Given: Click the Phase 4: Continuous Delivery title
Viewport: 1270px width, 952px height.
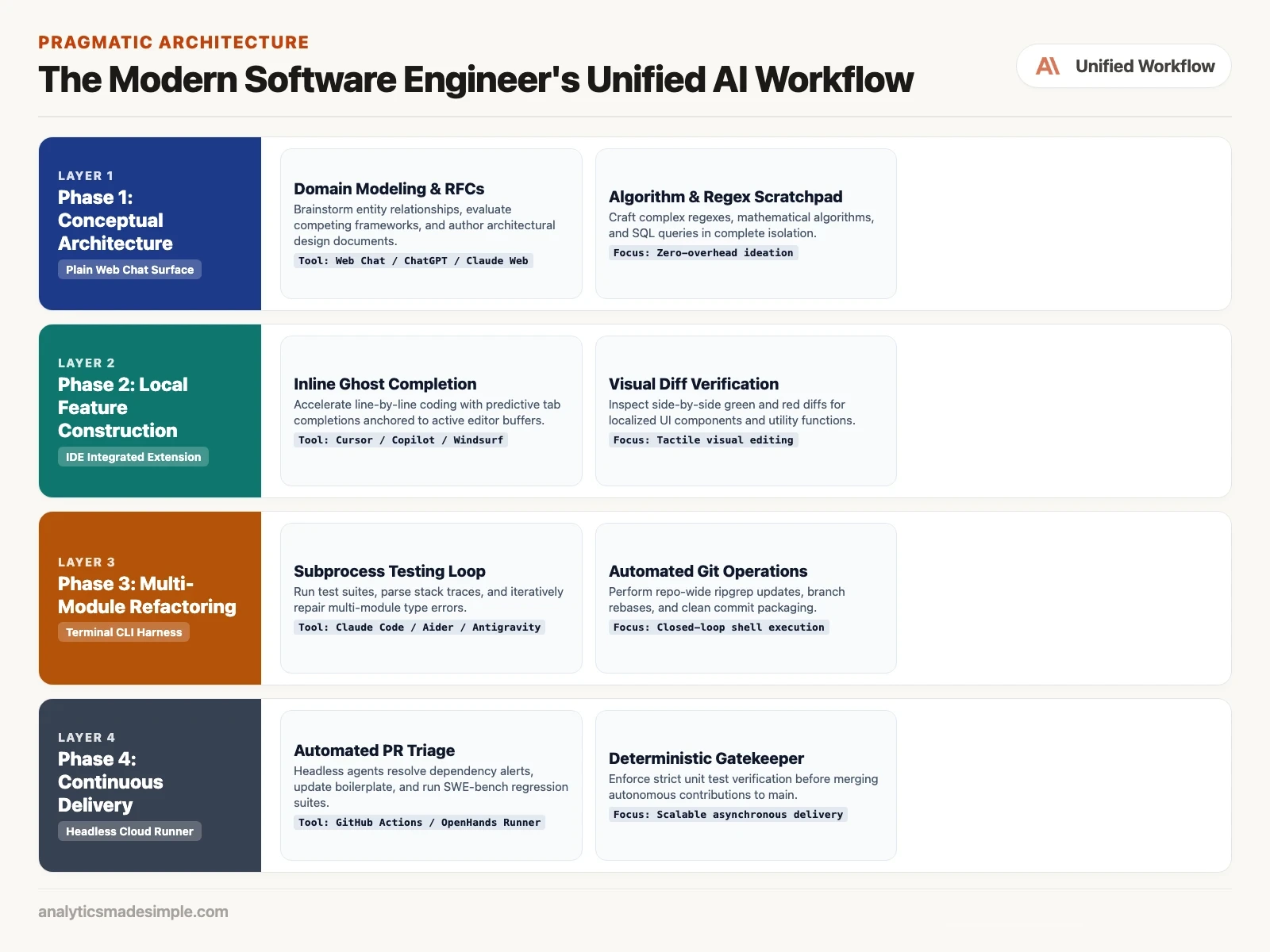Looking at the screenshot, I should point(110,782).
